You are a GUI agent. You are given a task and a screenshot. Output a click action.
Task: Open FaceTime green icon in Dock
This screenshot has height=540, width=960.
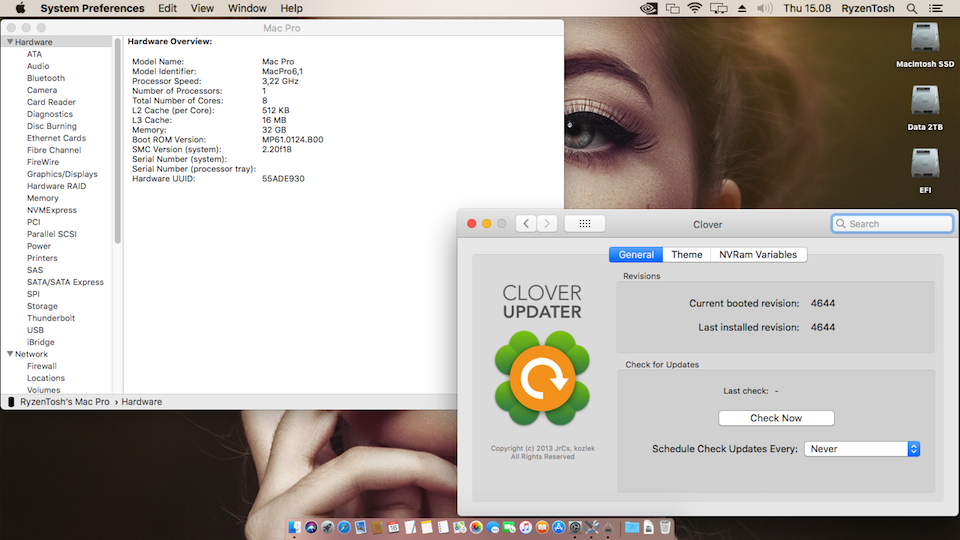[509, 527]
